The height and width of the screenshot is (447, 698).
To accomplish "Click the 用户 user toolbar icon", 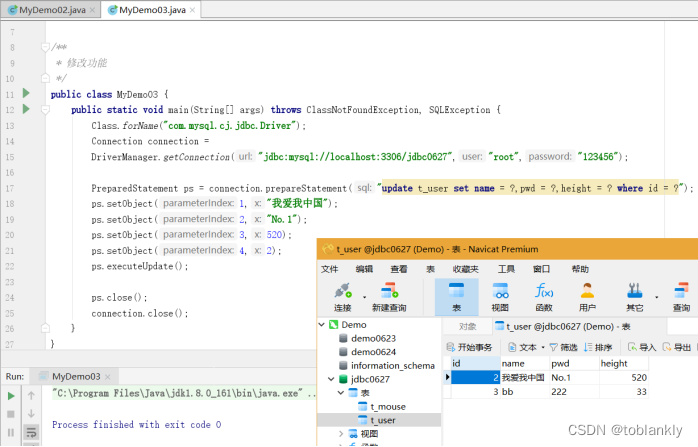I will [587, 297].
